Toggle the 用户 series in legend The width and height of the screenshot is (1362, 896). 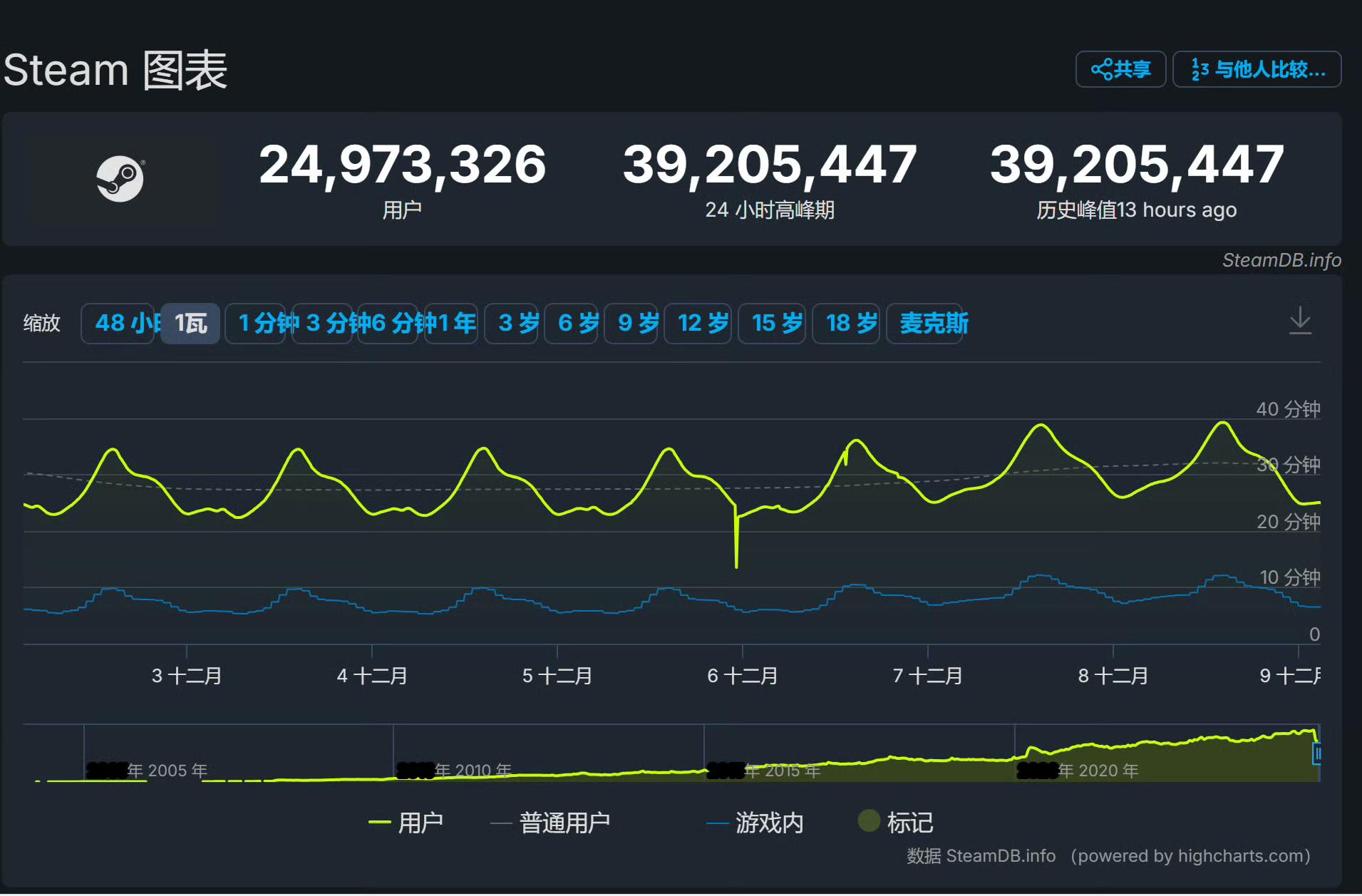[x=406, y=823]
